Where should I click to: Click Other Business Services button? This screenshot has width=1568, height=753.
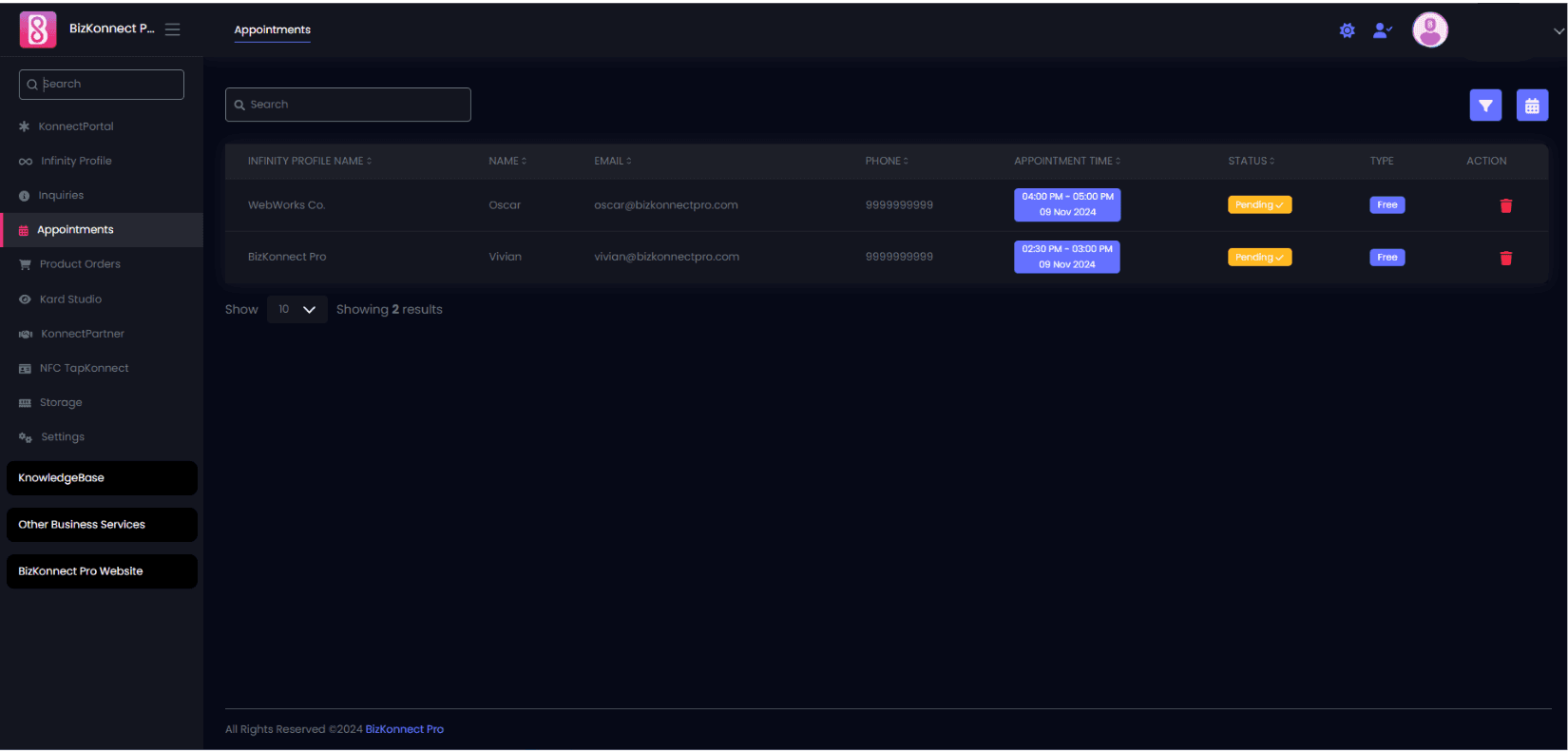click(102, 525)
